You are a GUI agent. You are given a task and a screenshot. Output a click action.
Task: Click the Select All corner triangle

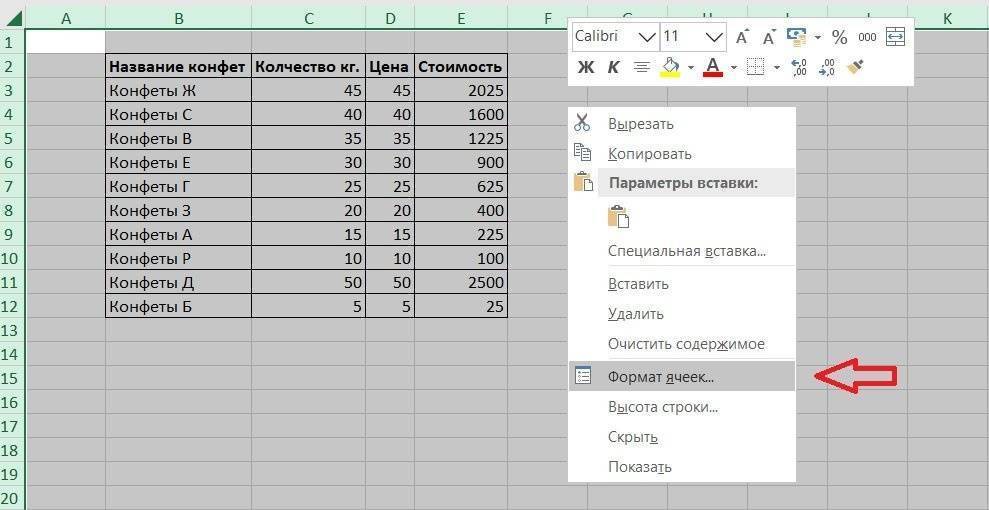13,19
